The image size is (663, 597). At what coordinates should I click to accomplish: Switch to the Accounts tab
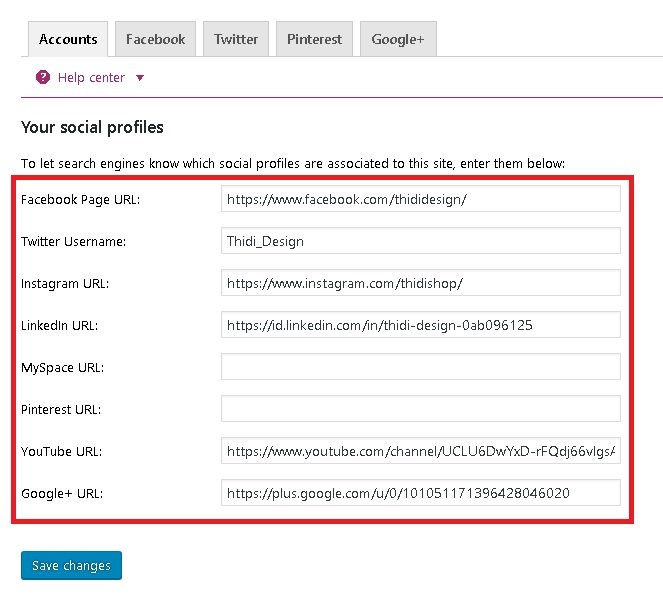pos(68,39)
